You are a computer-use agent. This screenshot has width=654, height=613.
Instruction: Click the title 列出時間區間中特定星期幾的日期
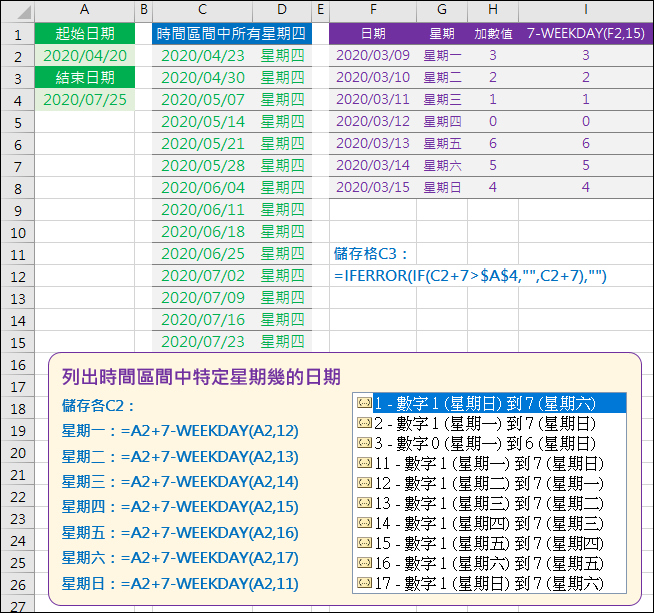tap(201, 377)
